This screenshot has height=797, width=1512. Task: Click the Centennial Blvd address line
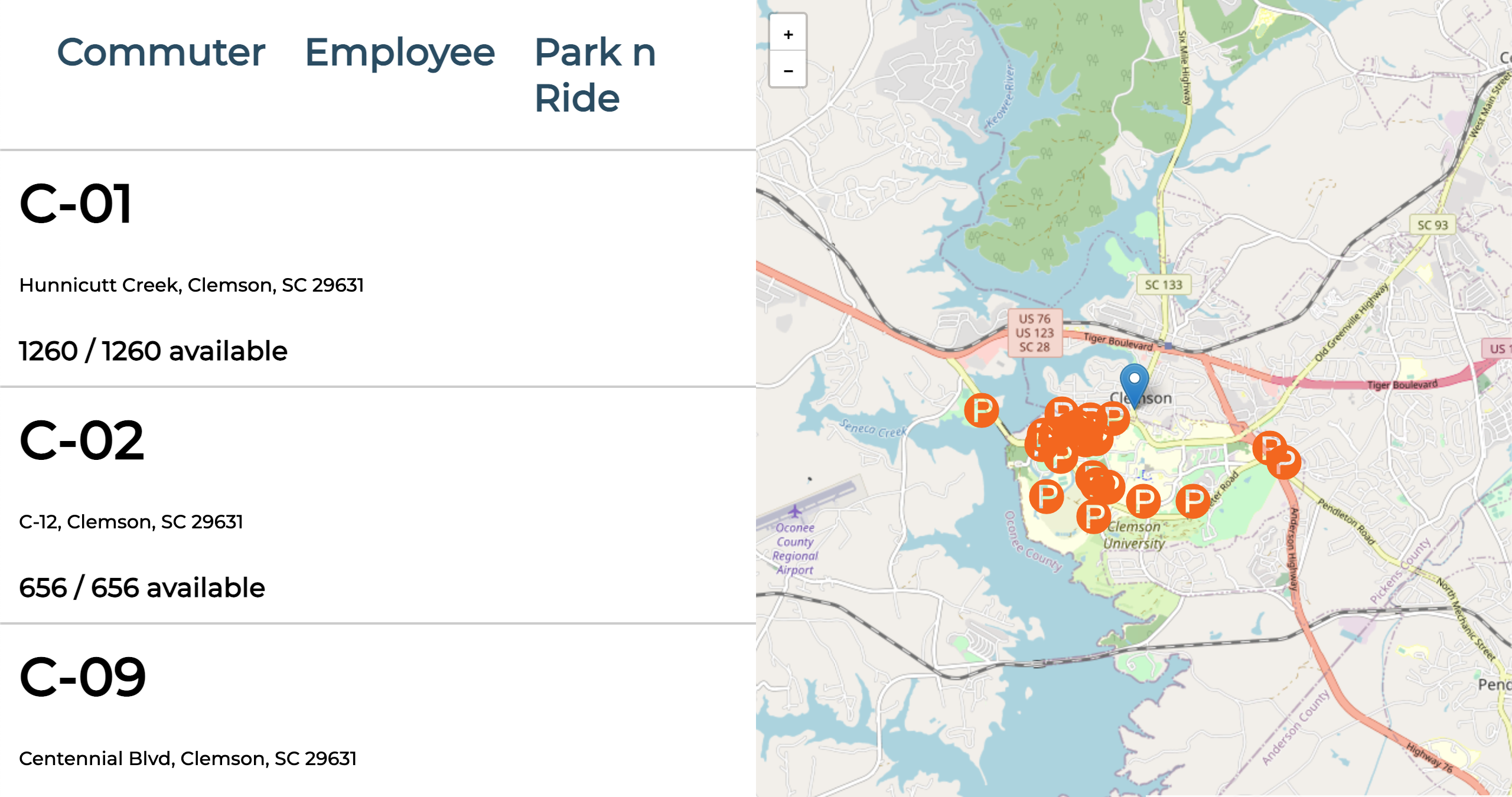188,758
